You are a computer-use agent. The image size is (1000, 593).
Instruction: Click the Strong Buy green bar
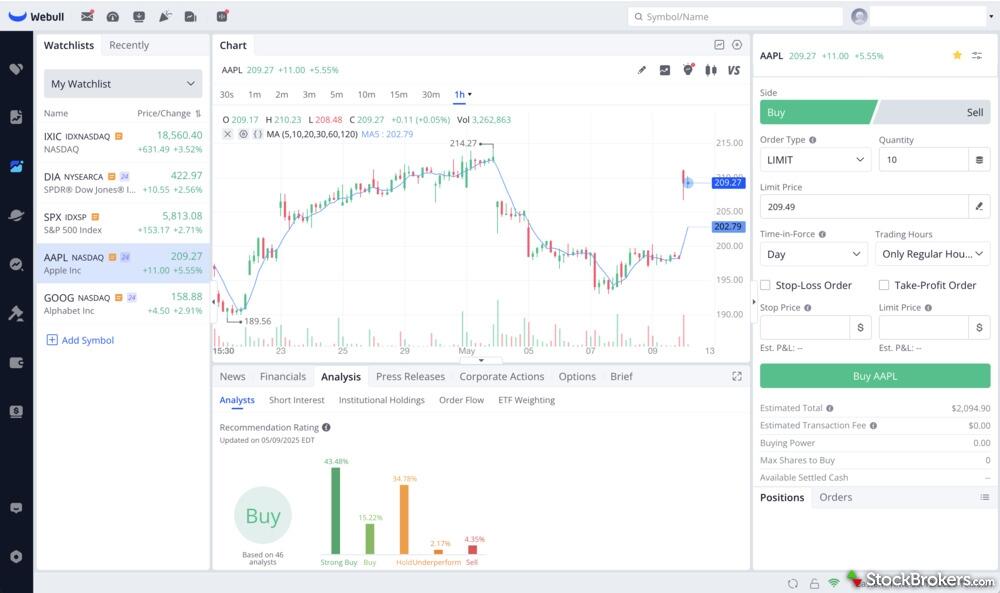336,510
